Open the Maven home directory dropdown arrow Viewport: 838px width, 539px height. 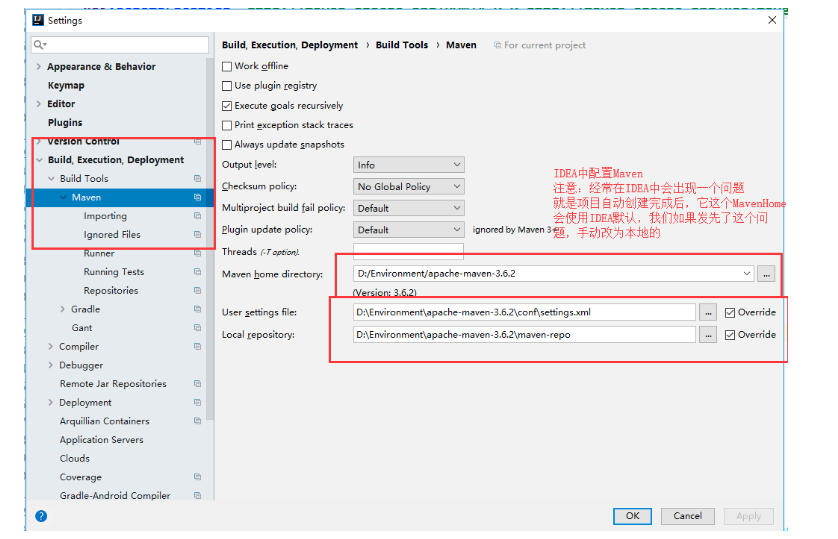click(x=746, y=274)
